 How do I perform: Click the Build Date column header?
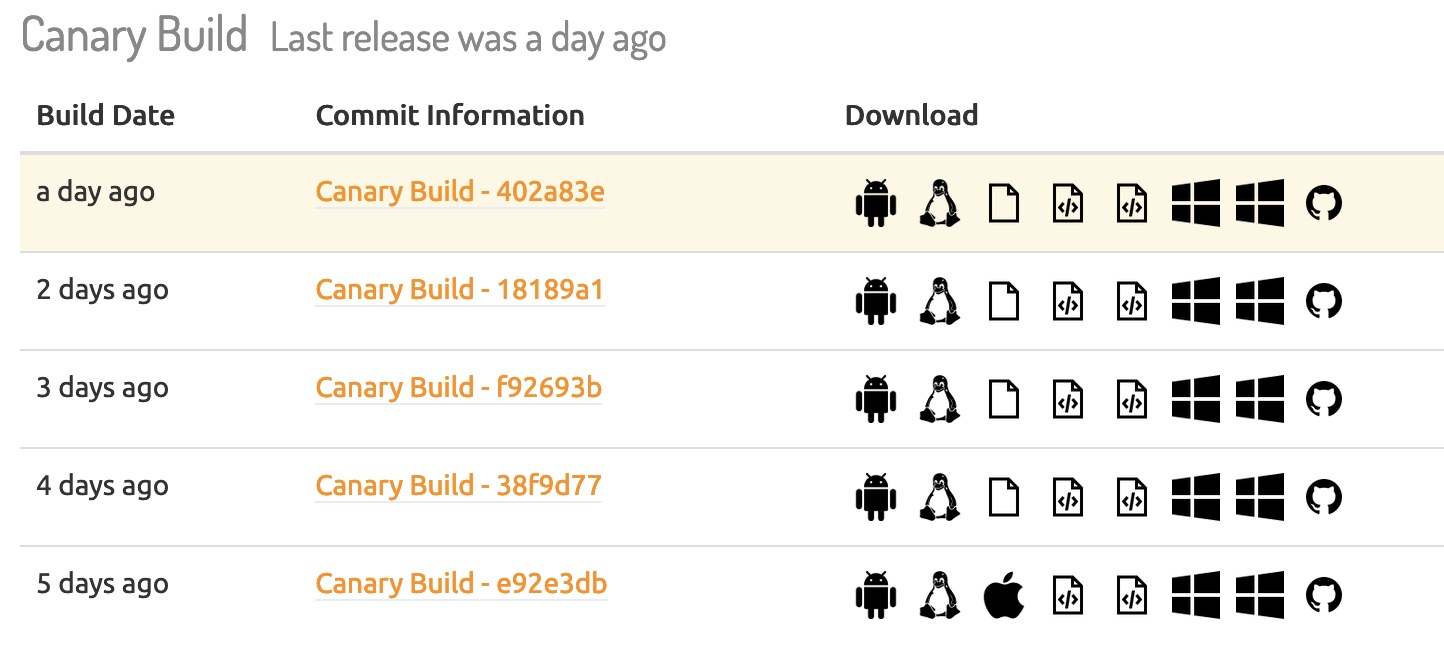coord(106,116)
